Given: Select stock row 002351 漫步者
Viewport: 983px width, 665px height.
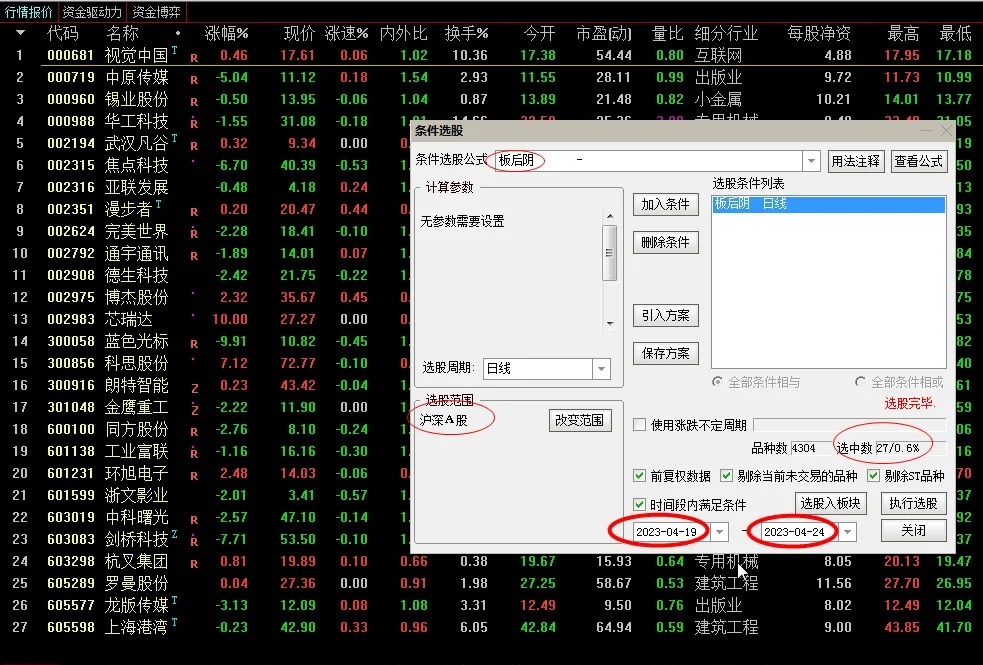Looking at the screenshot, I should pyautogui.click(x=205, y=209).
